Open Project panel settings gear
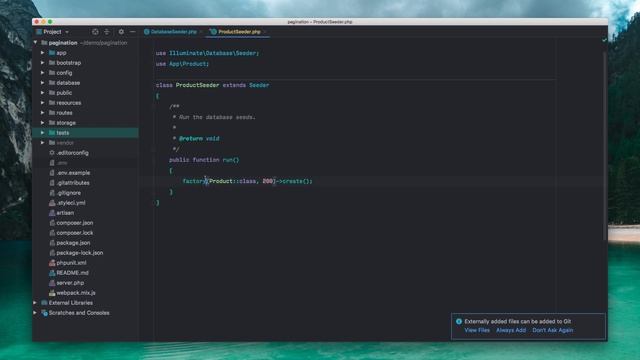The image size is (640, 360). tap(121, 32)
